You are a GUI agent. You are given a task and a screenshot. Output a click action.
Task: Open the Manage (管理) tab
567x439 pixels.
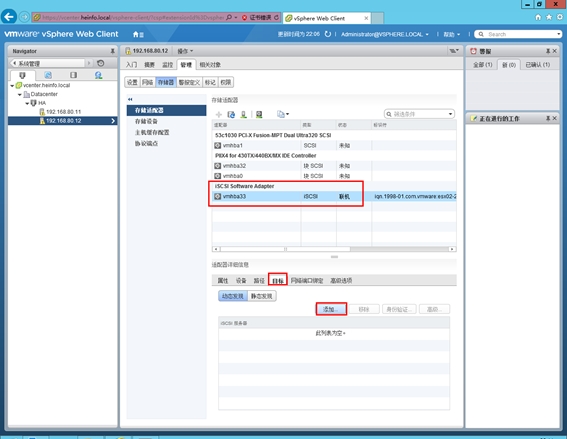(x=186, y=65)
